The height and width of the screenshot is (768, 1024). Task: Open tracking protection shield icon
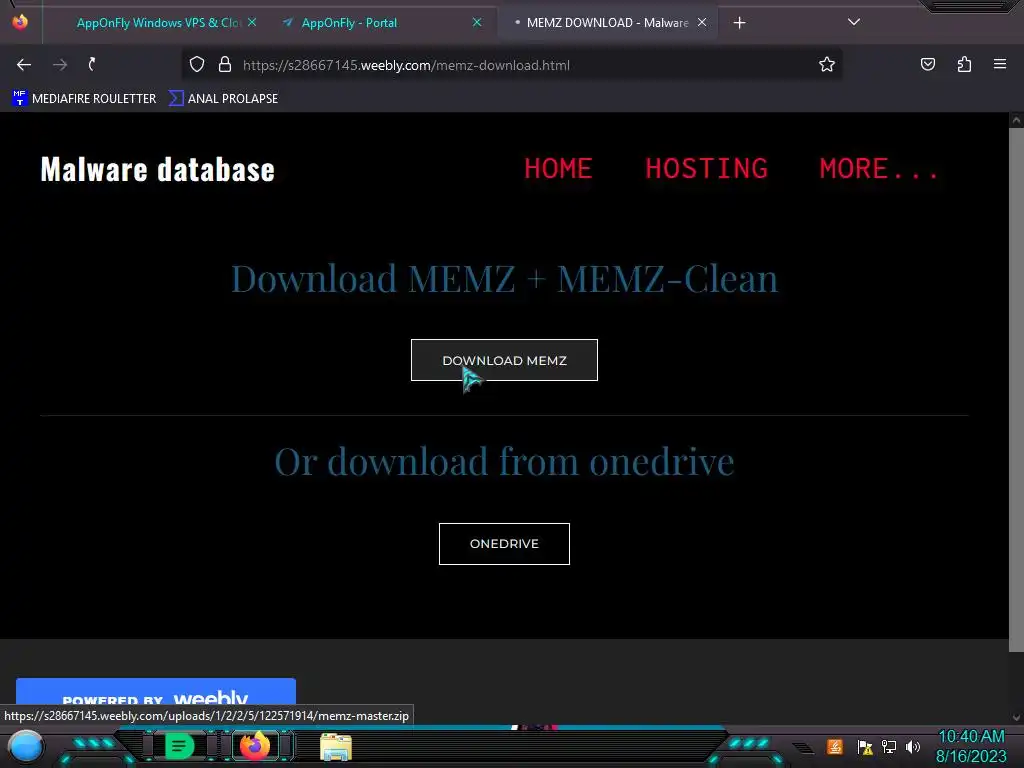click(197, 65)
